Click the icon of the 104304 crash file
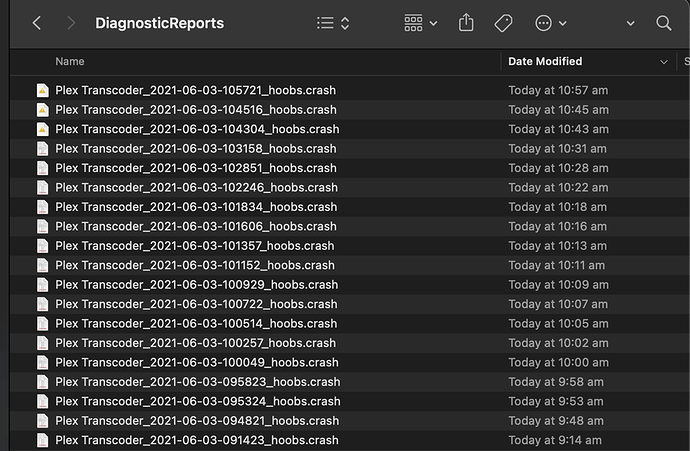This screenshot has height=451, width=690. (42, 129)
